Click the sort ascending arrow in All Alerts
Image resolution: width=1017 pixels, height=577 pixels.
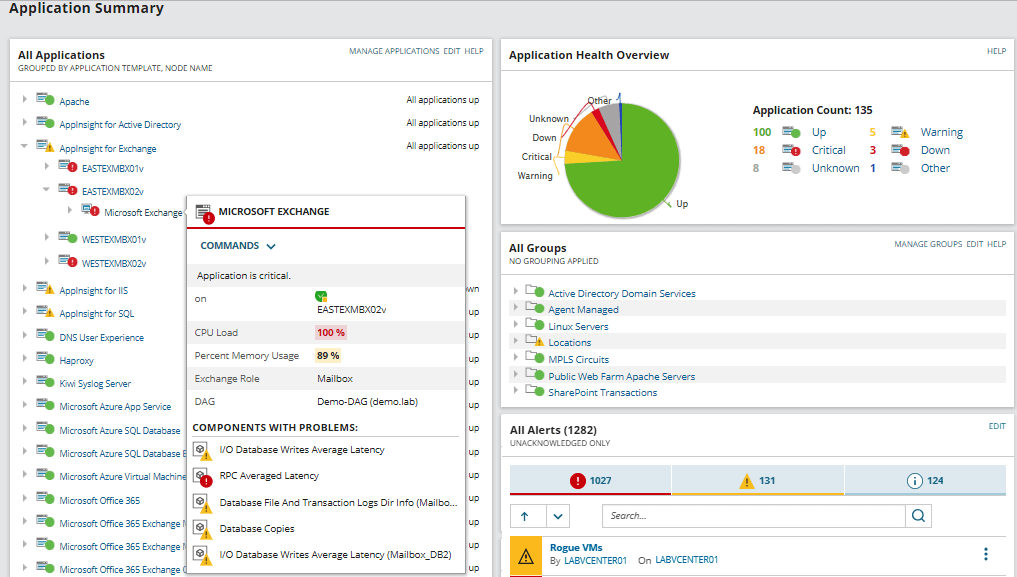coord(525,517)
